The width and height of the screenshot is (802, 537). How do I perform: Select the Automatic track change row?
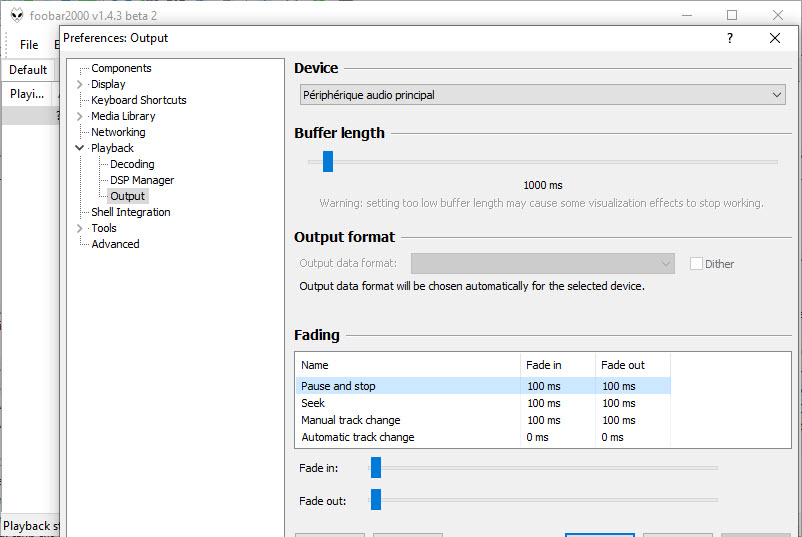[x=483, y=437]
